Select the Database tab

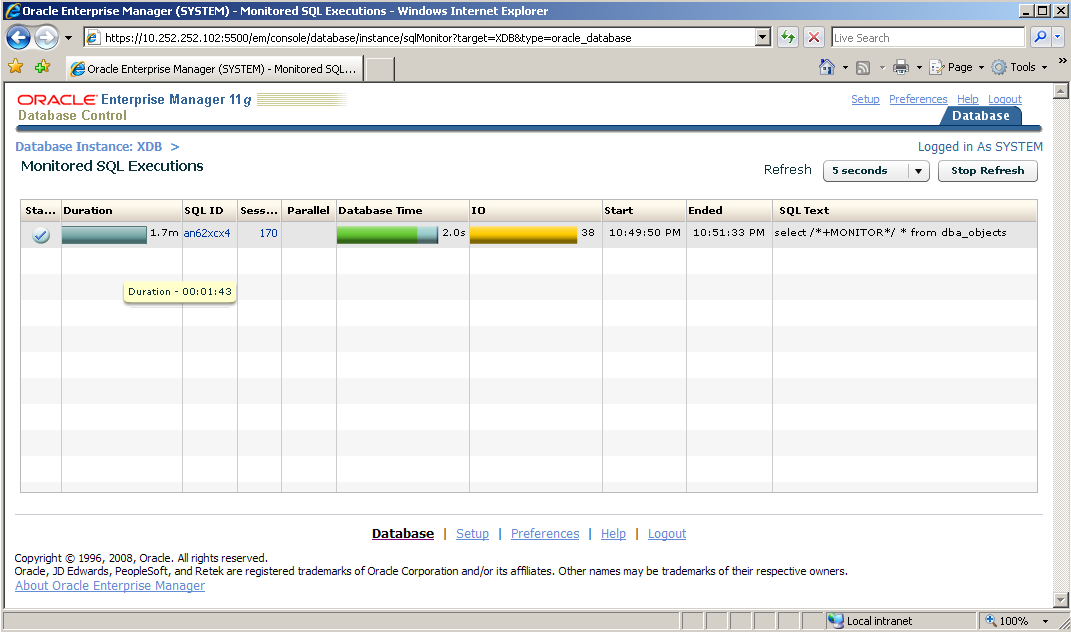(981, 116)
